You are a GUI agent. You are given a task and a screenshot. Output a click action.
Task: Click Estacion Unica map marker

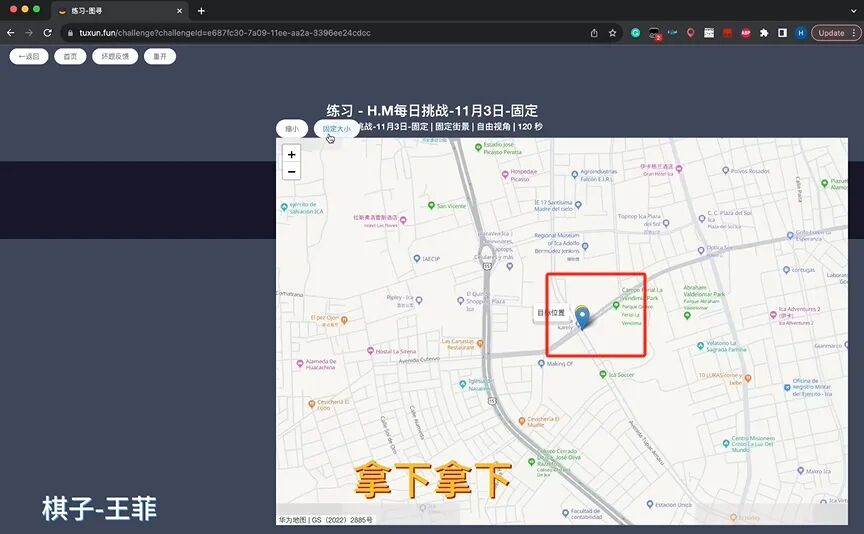pos(650,504)
